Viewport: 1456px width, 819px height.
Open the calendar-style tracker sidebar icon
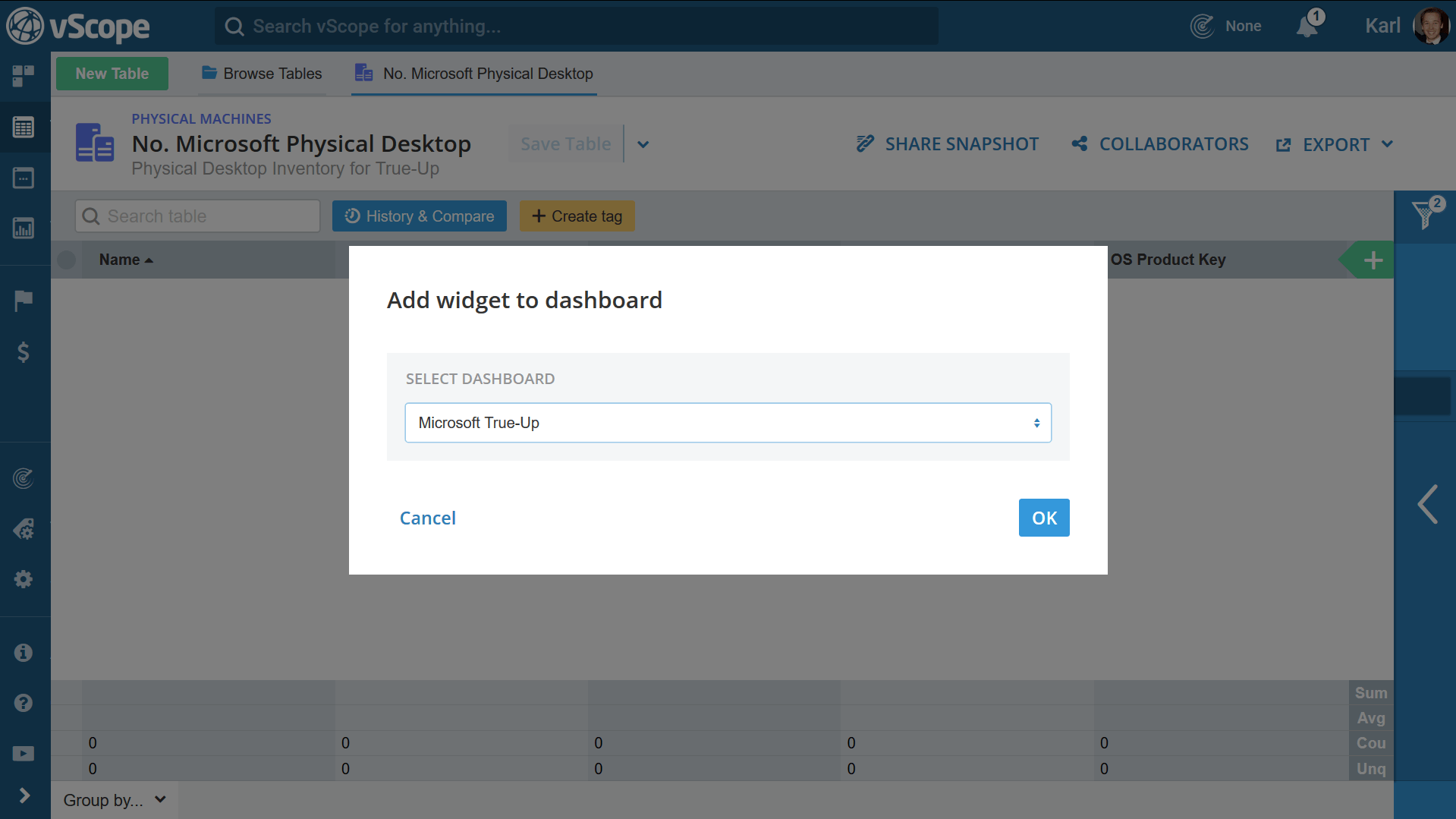pyautogui.click(x=24, y=178)
